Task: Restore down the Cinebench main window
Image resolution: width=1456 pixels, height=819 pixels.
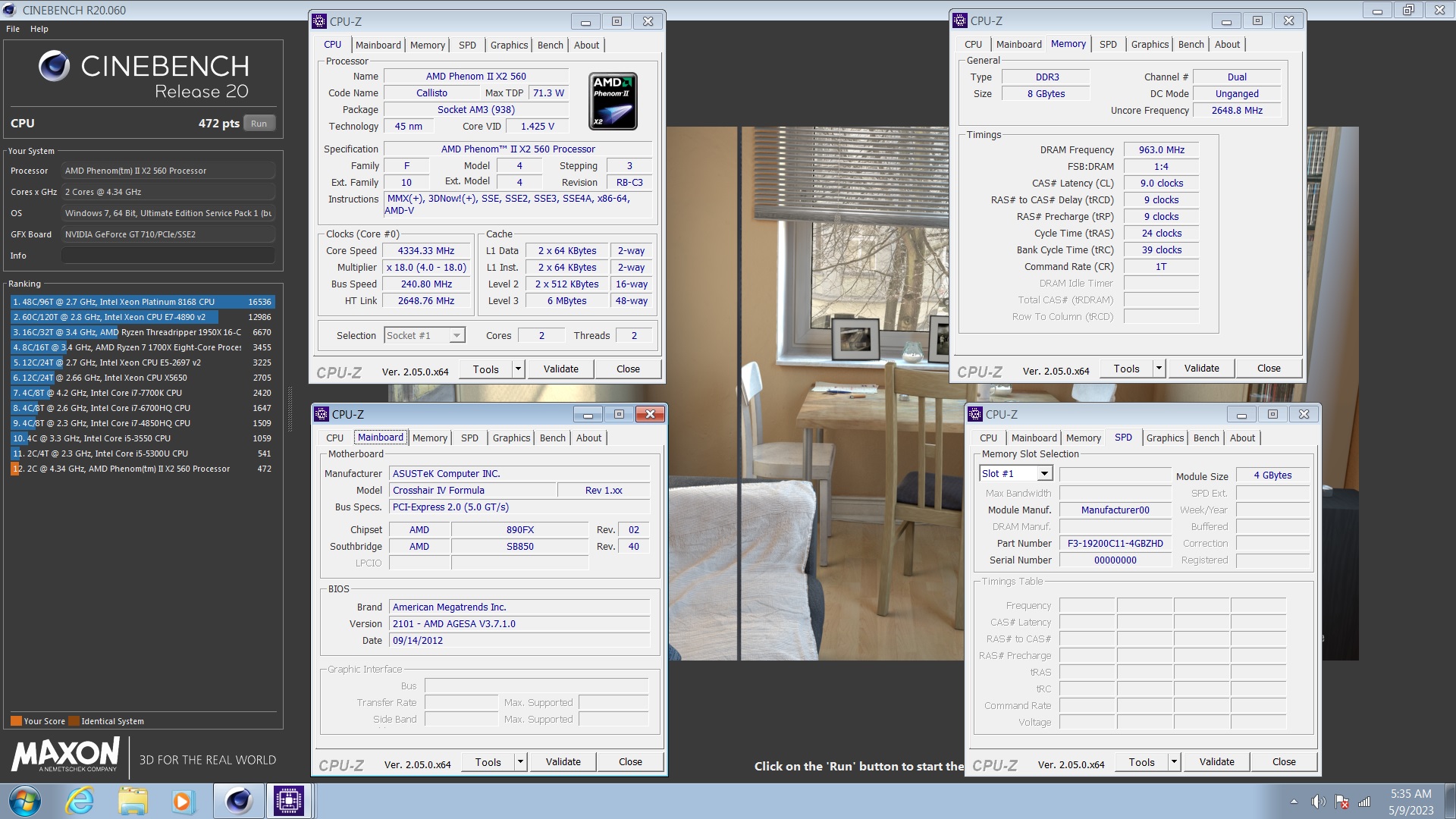Action: [x=1408, y=10]
